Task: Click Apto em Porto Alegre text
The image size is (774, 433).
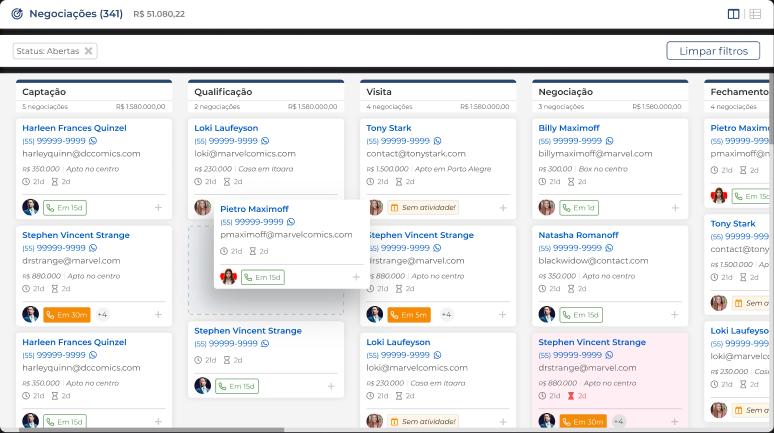Action: pos(453,169)
